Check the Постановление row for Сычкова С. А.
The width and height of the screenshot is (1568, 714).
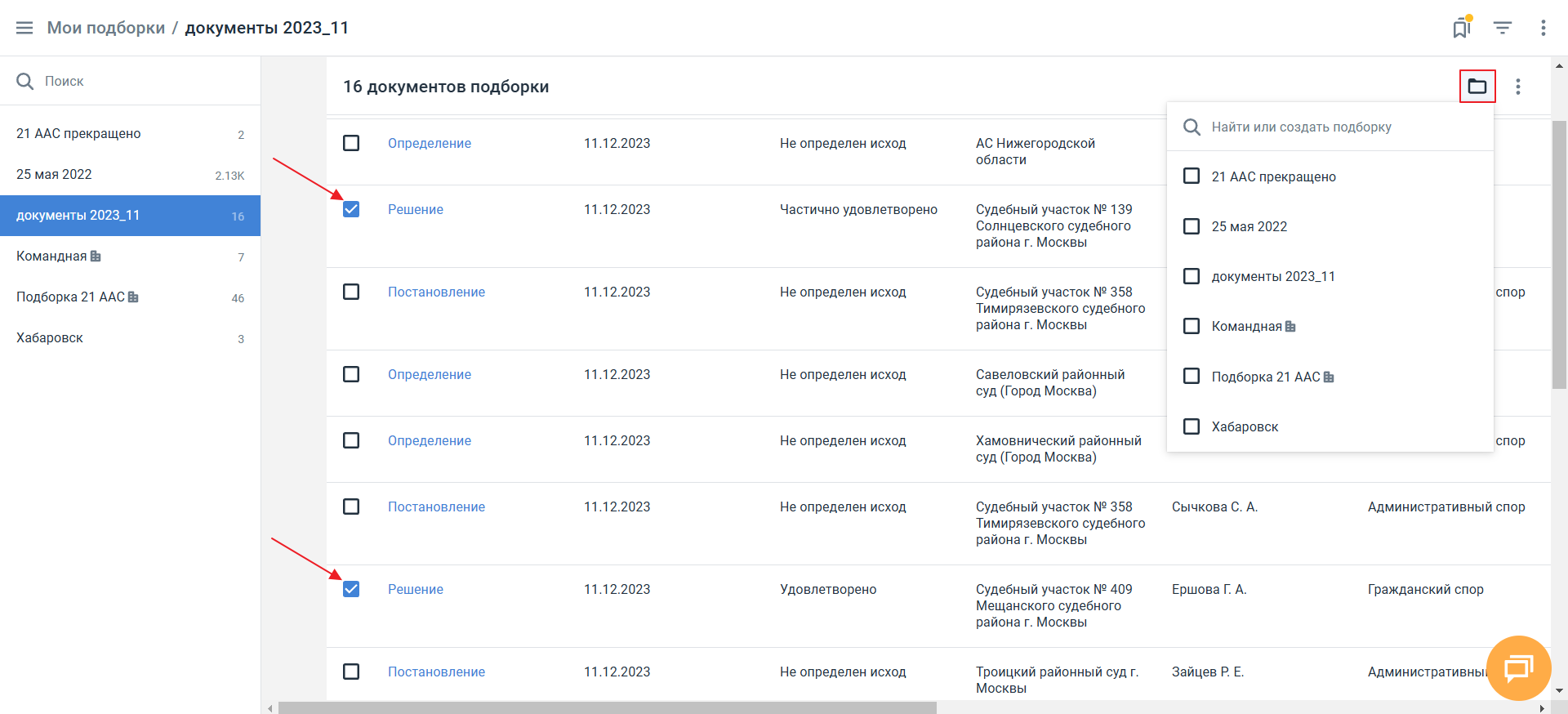(x=351, y=506)
